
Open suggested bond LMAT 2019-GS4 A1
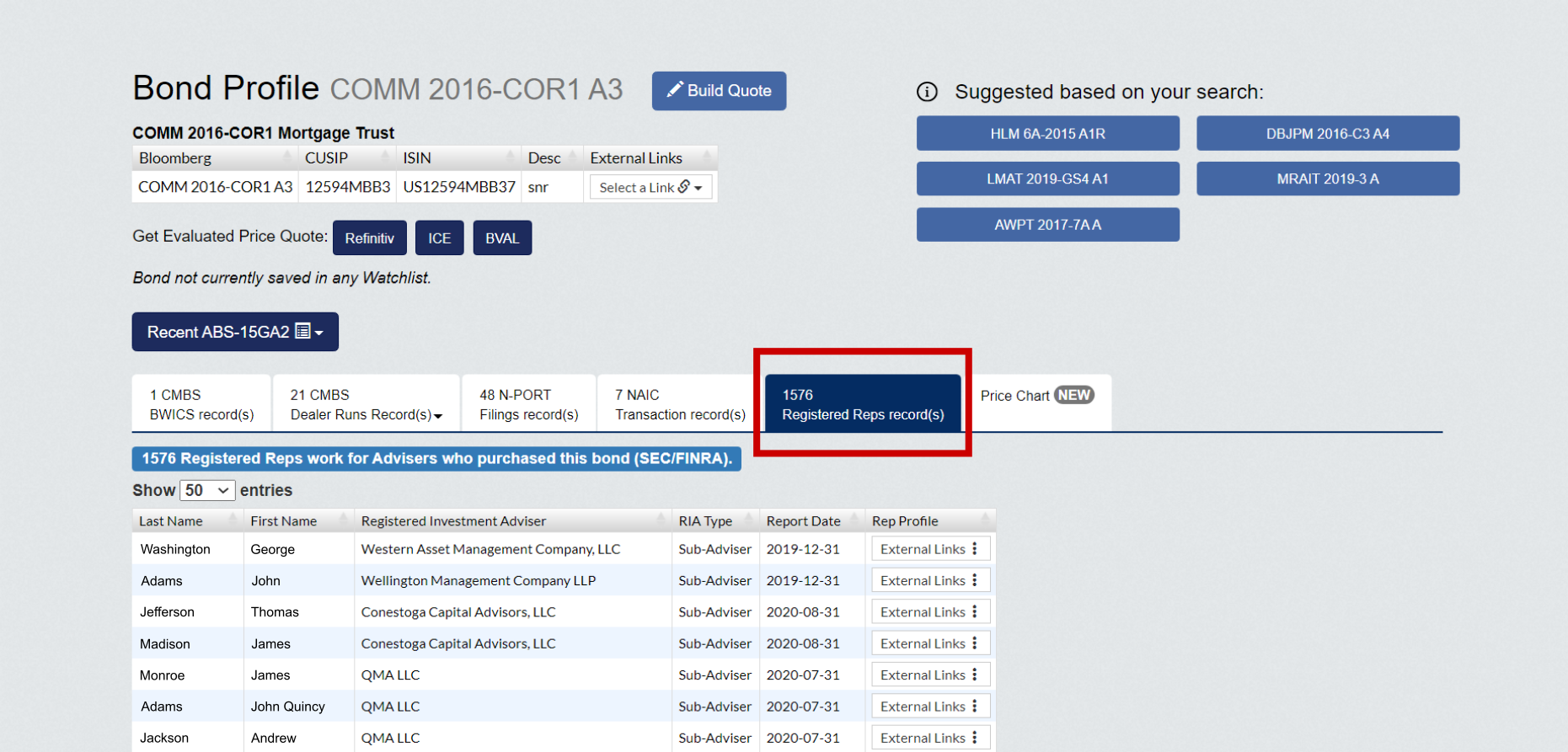click(x=1047, y=179)
